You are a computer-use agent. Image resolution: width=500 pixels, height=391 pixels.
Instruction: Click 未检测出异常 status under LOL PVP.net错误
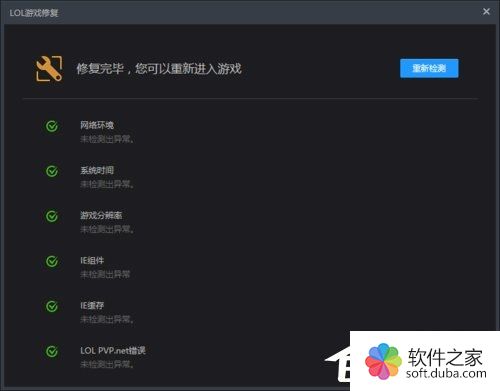point(107,364)
